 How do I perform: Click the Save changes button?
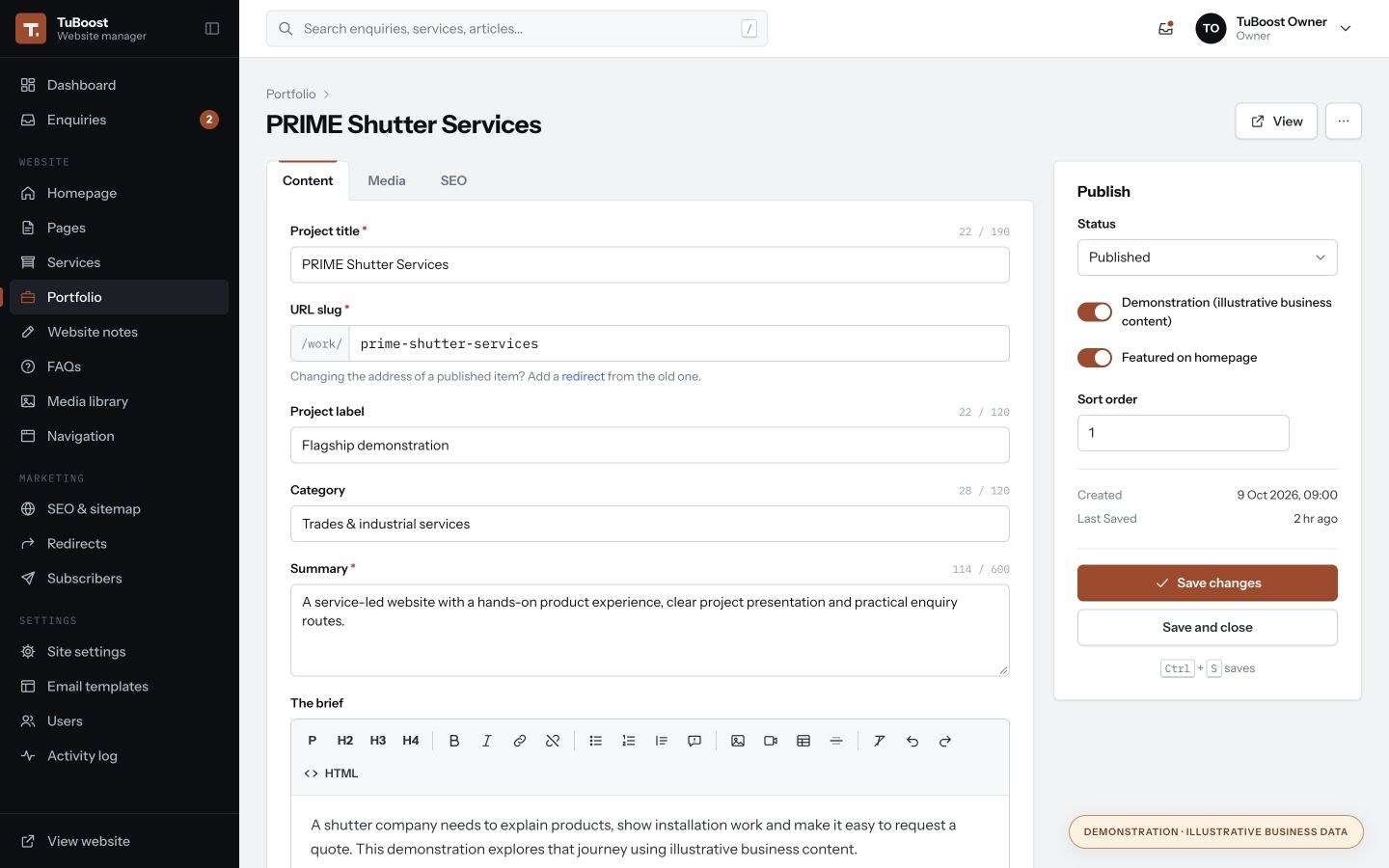[x=1208, y=583]
